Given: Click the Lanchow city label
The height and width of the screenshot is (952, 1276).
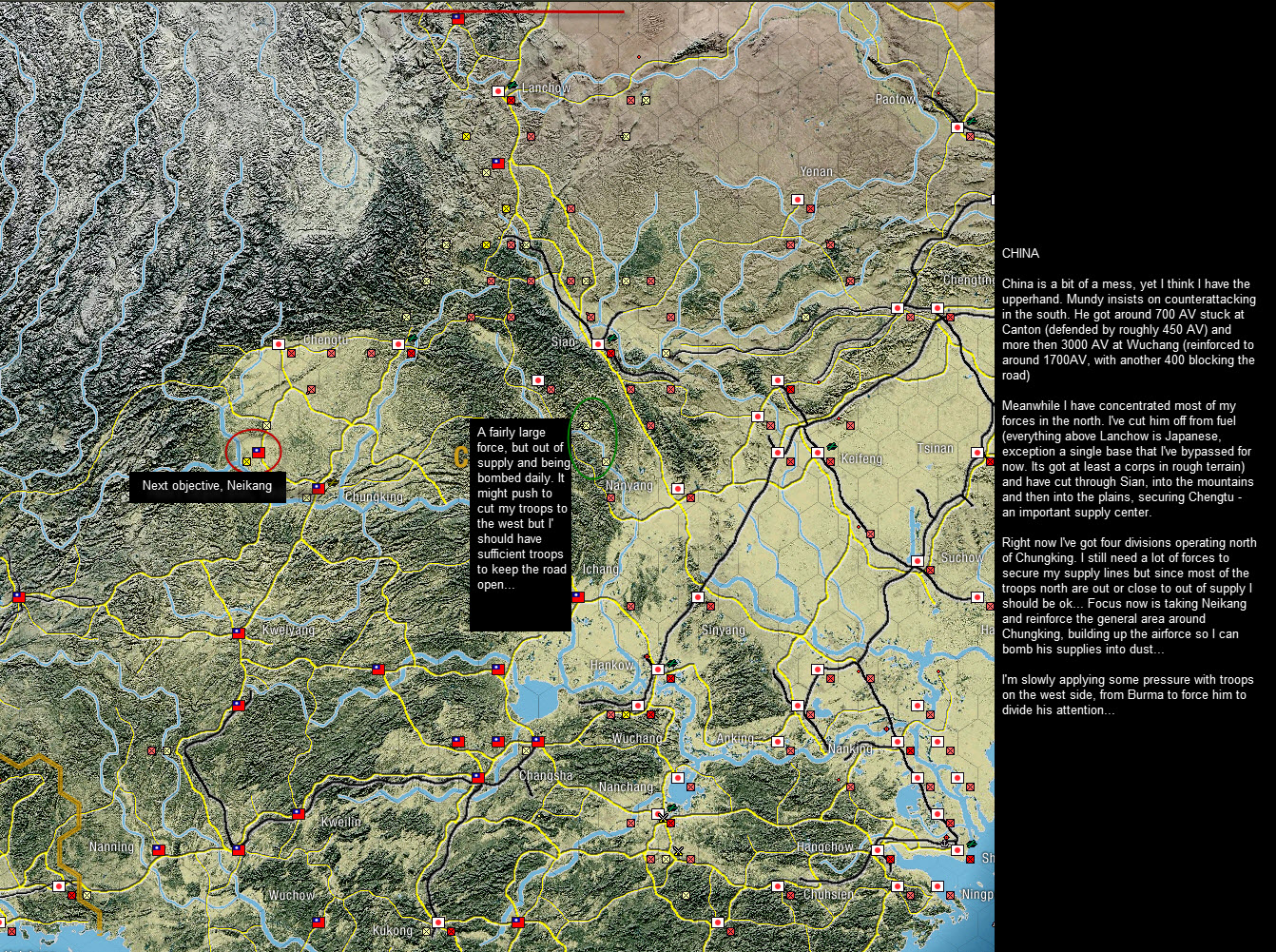Looking at the screenshot, I should coord(547,88).
